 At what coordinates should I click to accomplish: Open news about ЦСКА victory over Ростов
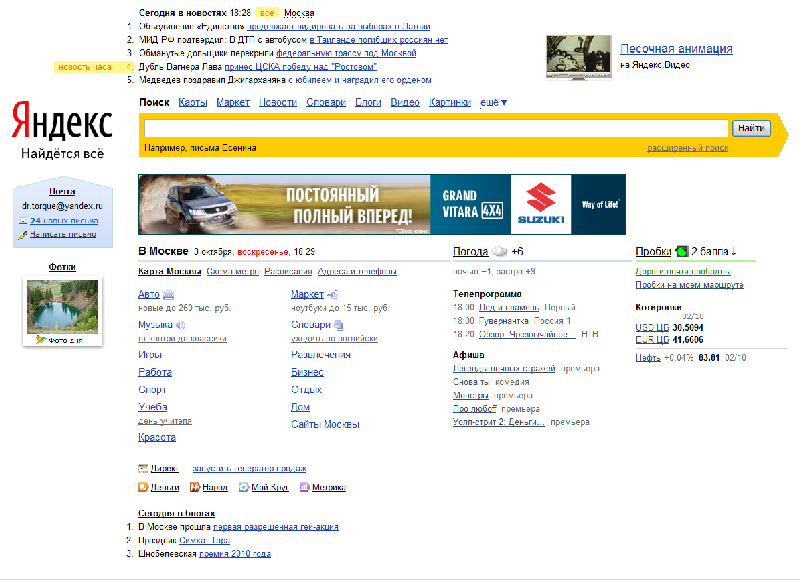click(x=301, y=67)
